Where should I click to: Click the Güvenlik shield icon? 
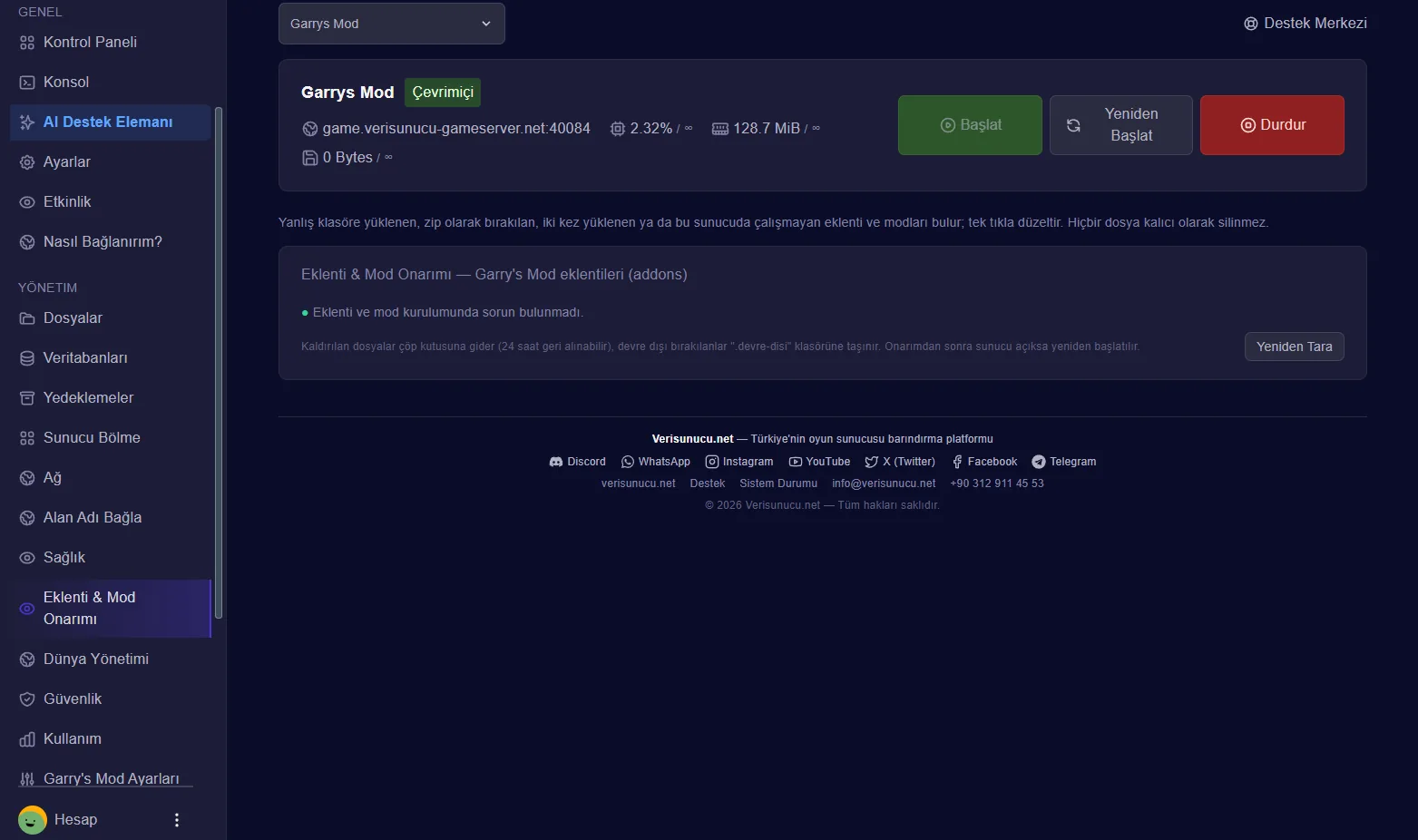(x=27, y=698)
